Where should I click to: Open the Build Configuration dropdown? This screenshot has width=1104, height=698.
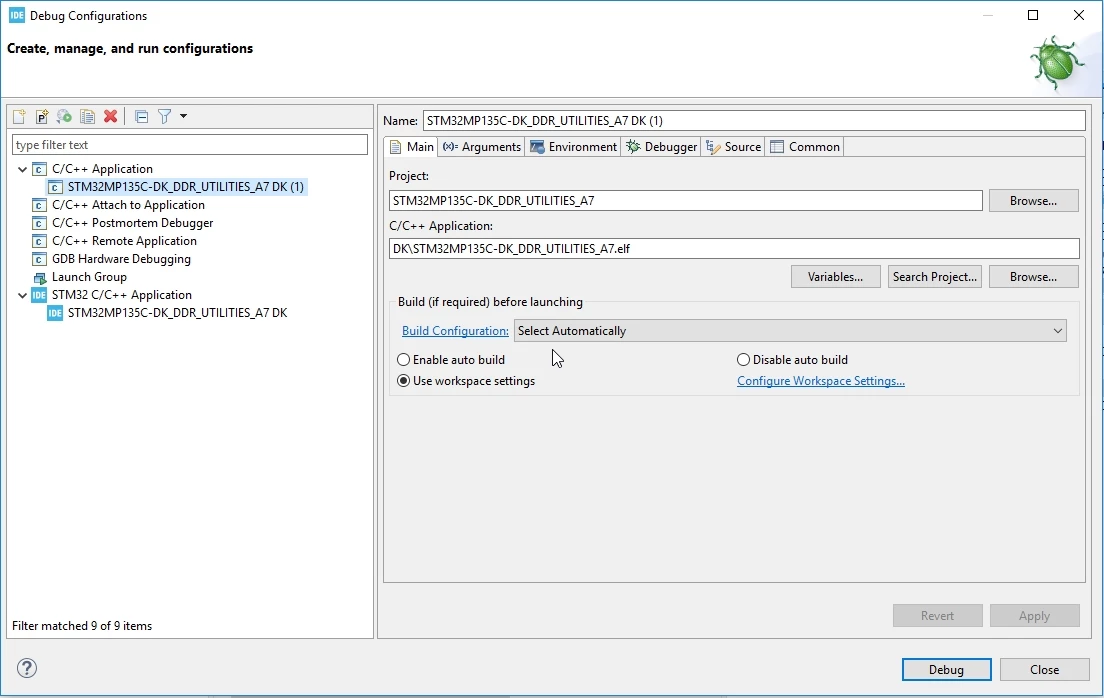[x=790, y=330]
